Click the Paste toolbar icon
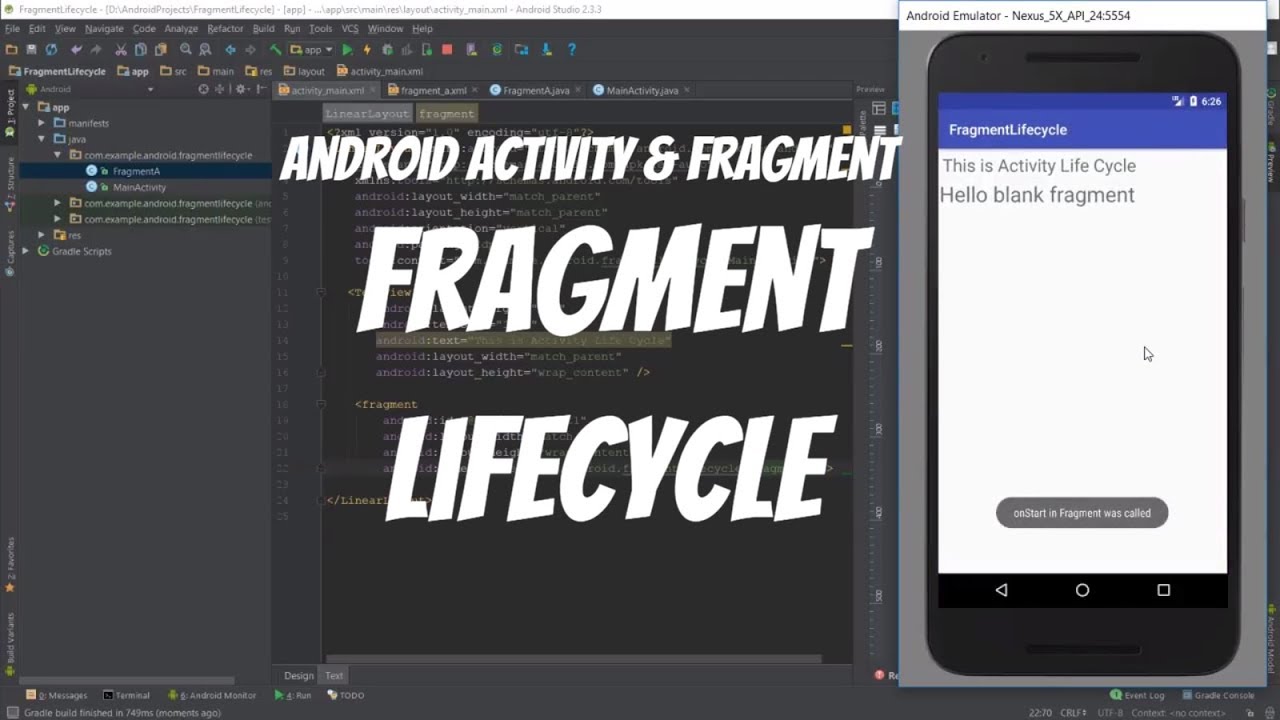Viewport: 1280px width, 720px height. point(160,49)
